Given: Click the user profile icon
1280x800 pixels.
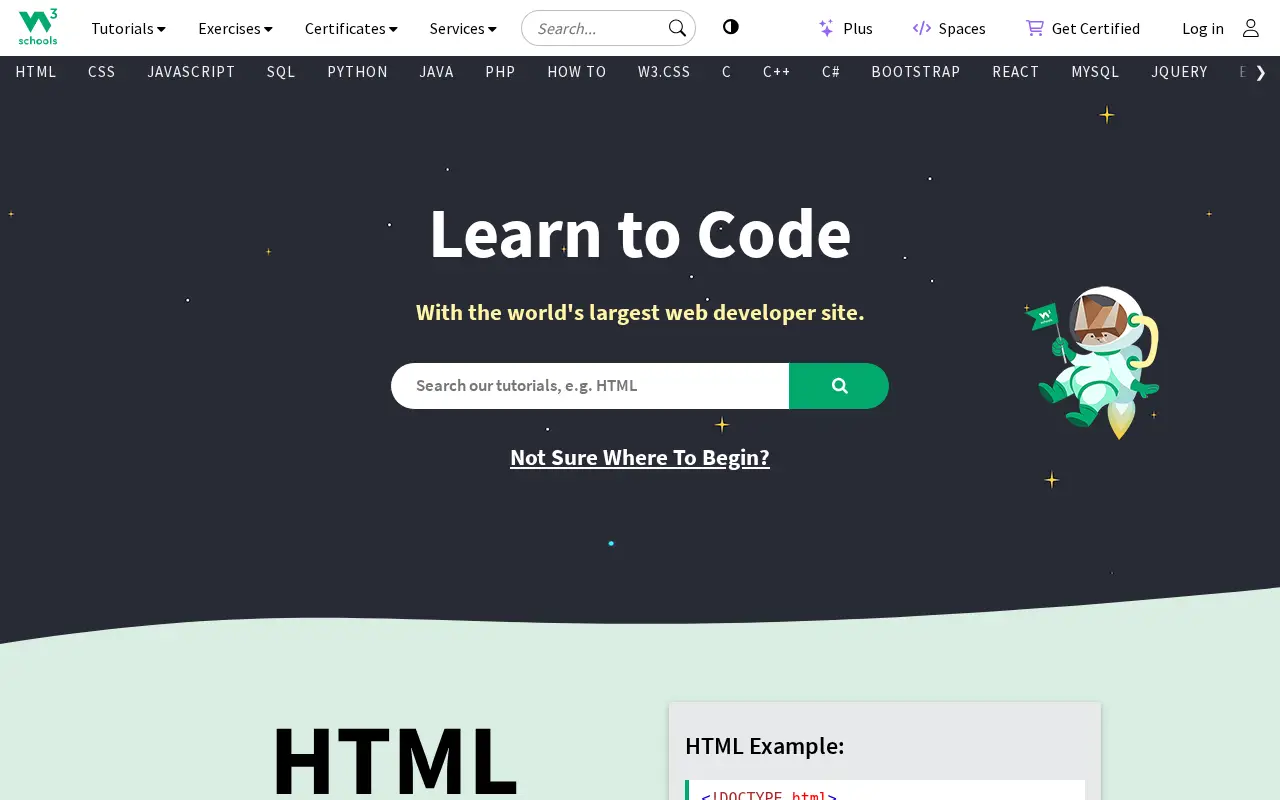Looking at the screenshot, I should [x=1251, y=28].
